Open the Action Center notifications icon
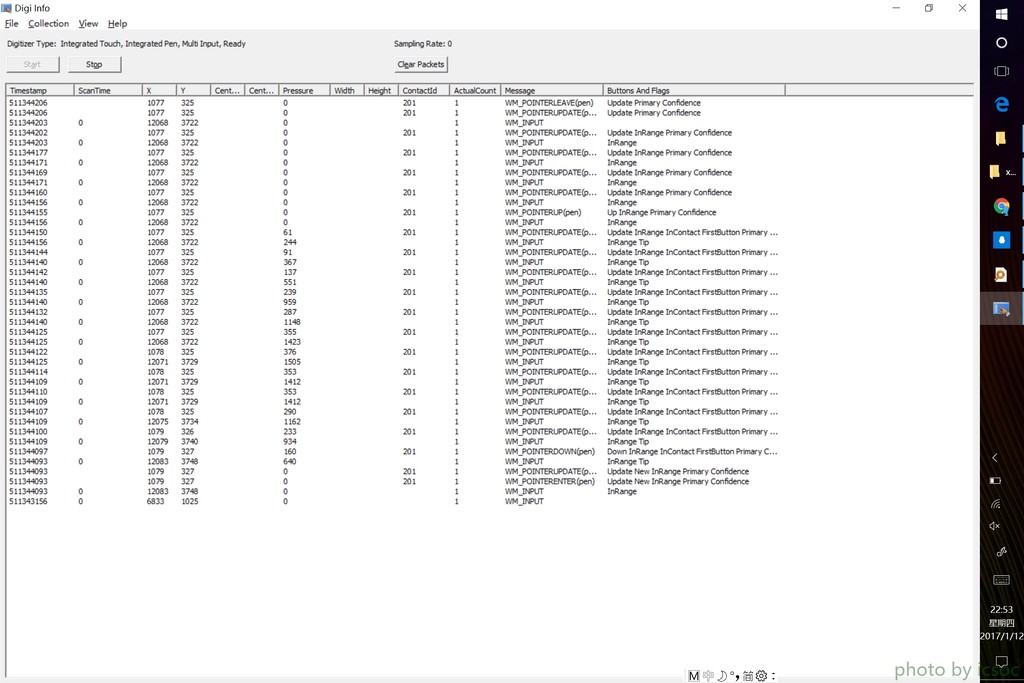 pos(1001,661)
